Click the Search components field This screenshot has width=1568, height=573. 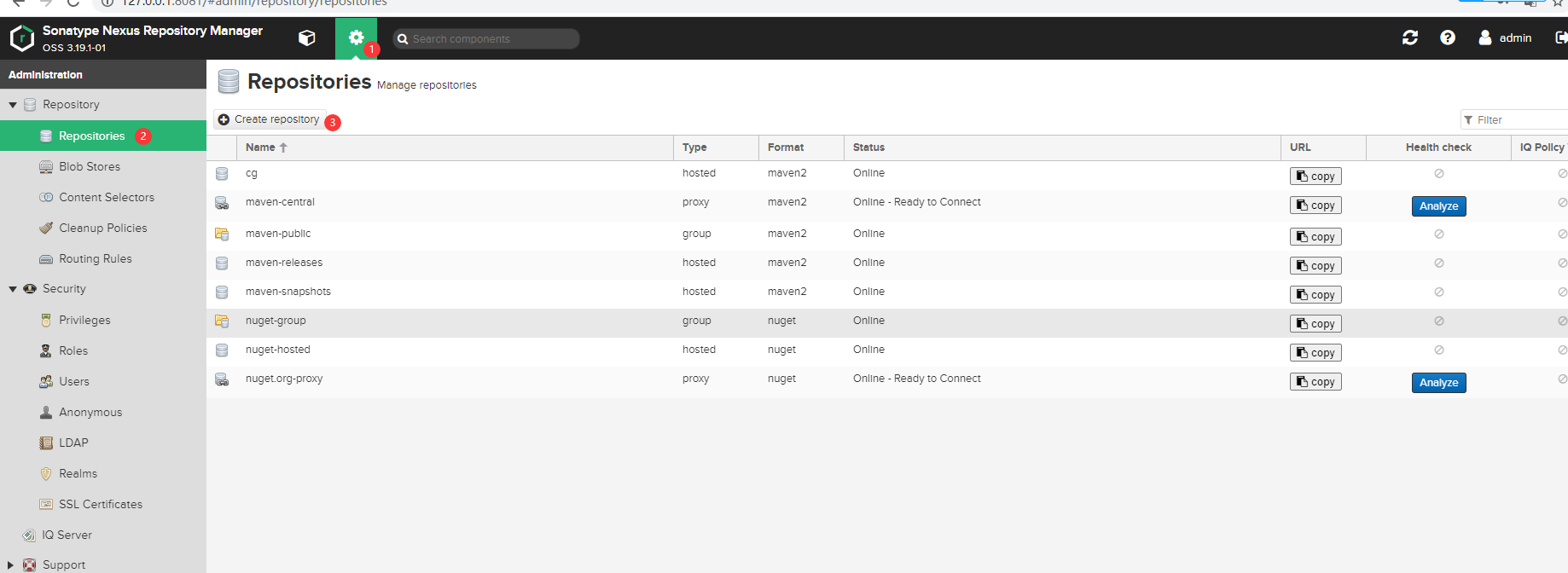coord(486,38)
